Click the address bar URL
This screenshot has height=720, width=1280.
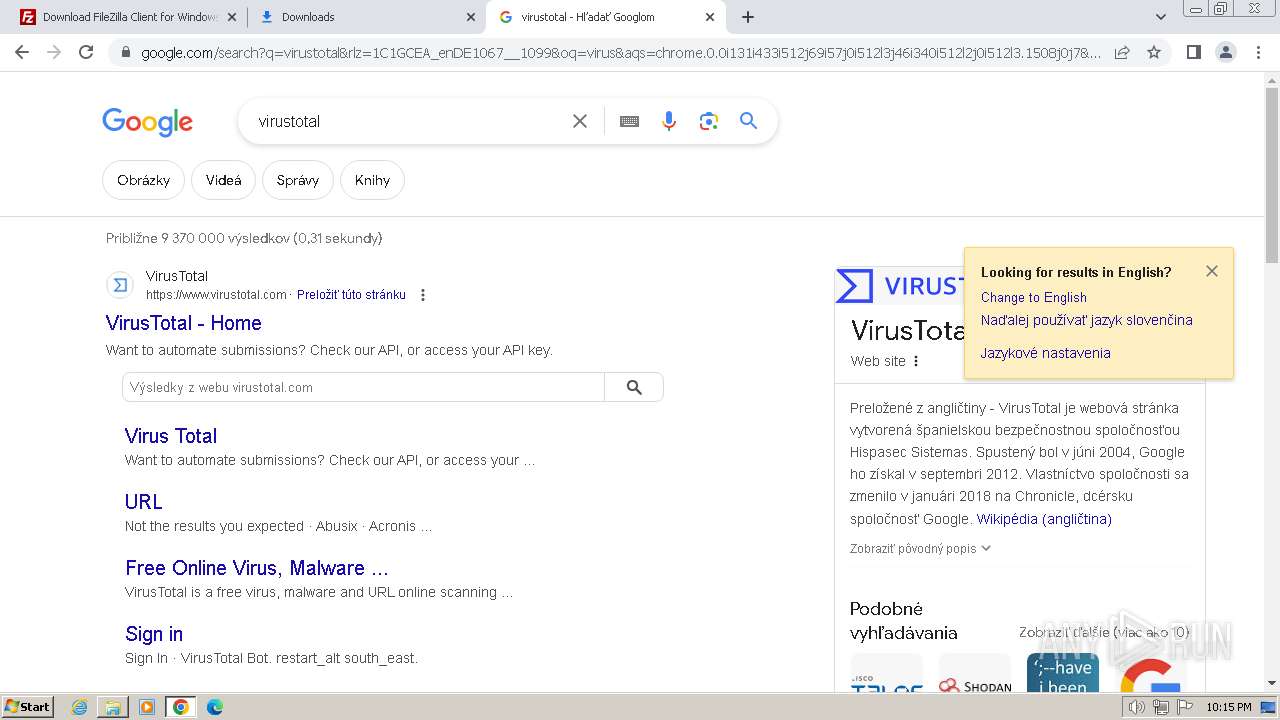click(620, 52)
